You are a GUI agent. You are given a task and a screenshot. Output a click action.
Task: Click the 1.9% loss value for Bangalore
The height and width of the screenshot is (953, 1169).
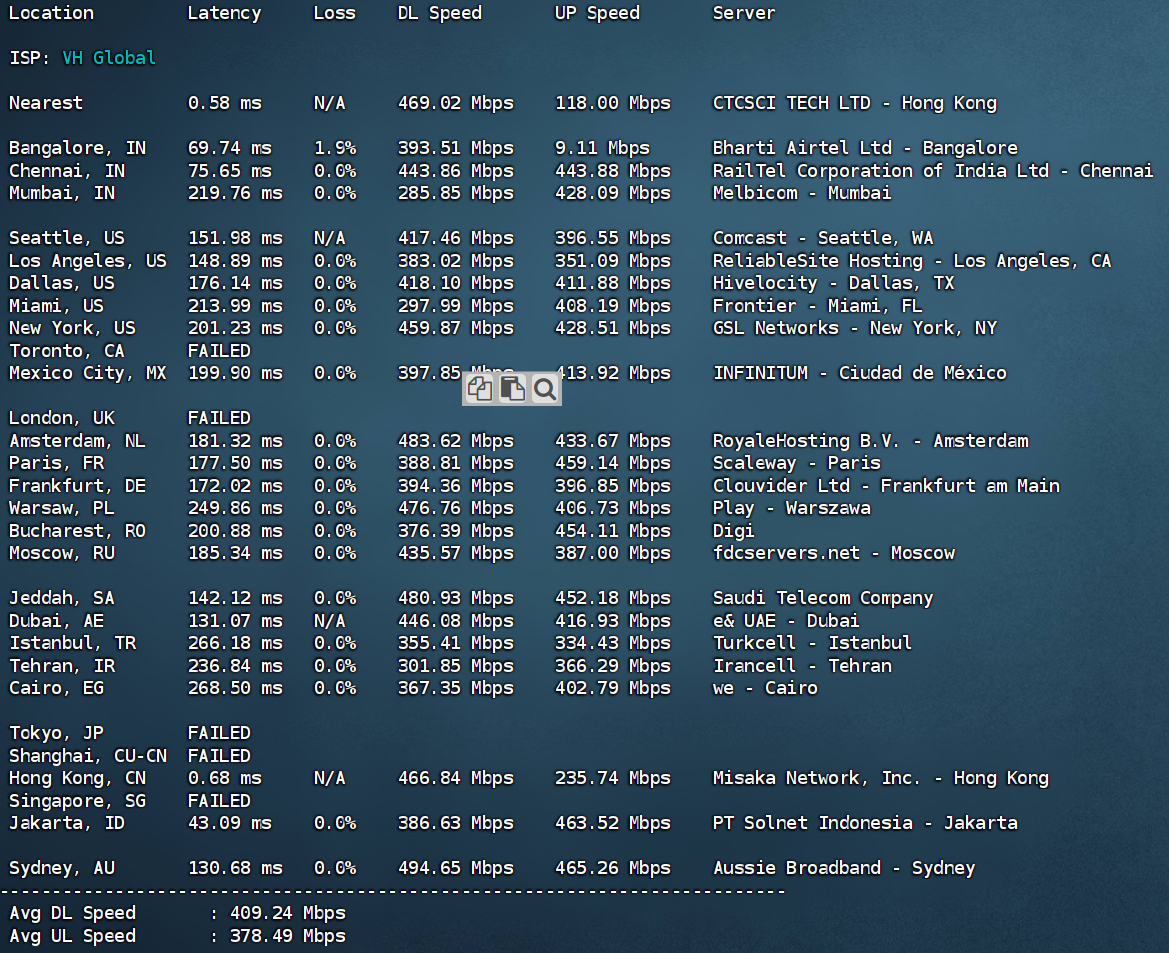pyautogui.click(x=335, y=148)
